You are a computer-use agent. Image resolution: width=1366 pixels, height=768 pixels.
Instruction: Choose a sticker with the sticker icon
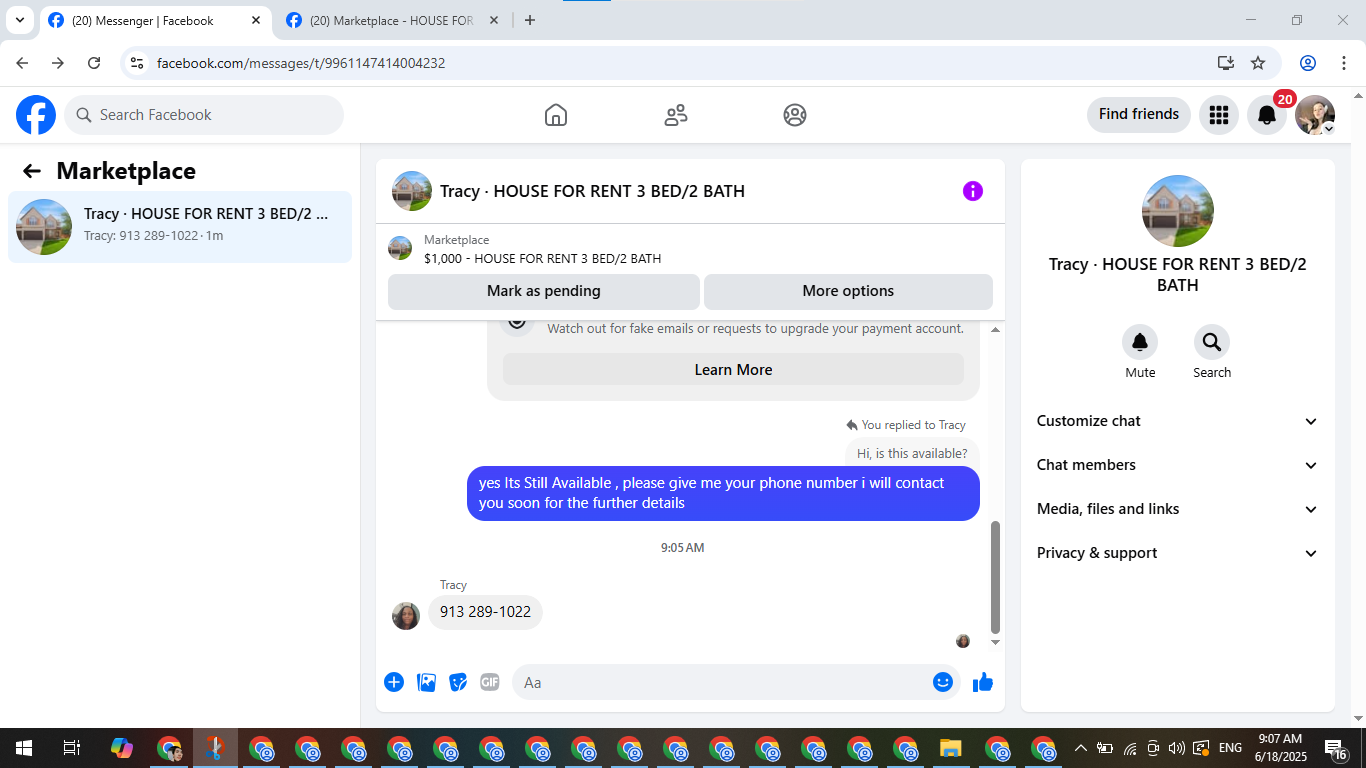(x=458, y=682)
